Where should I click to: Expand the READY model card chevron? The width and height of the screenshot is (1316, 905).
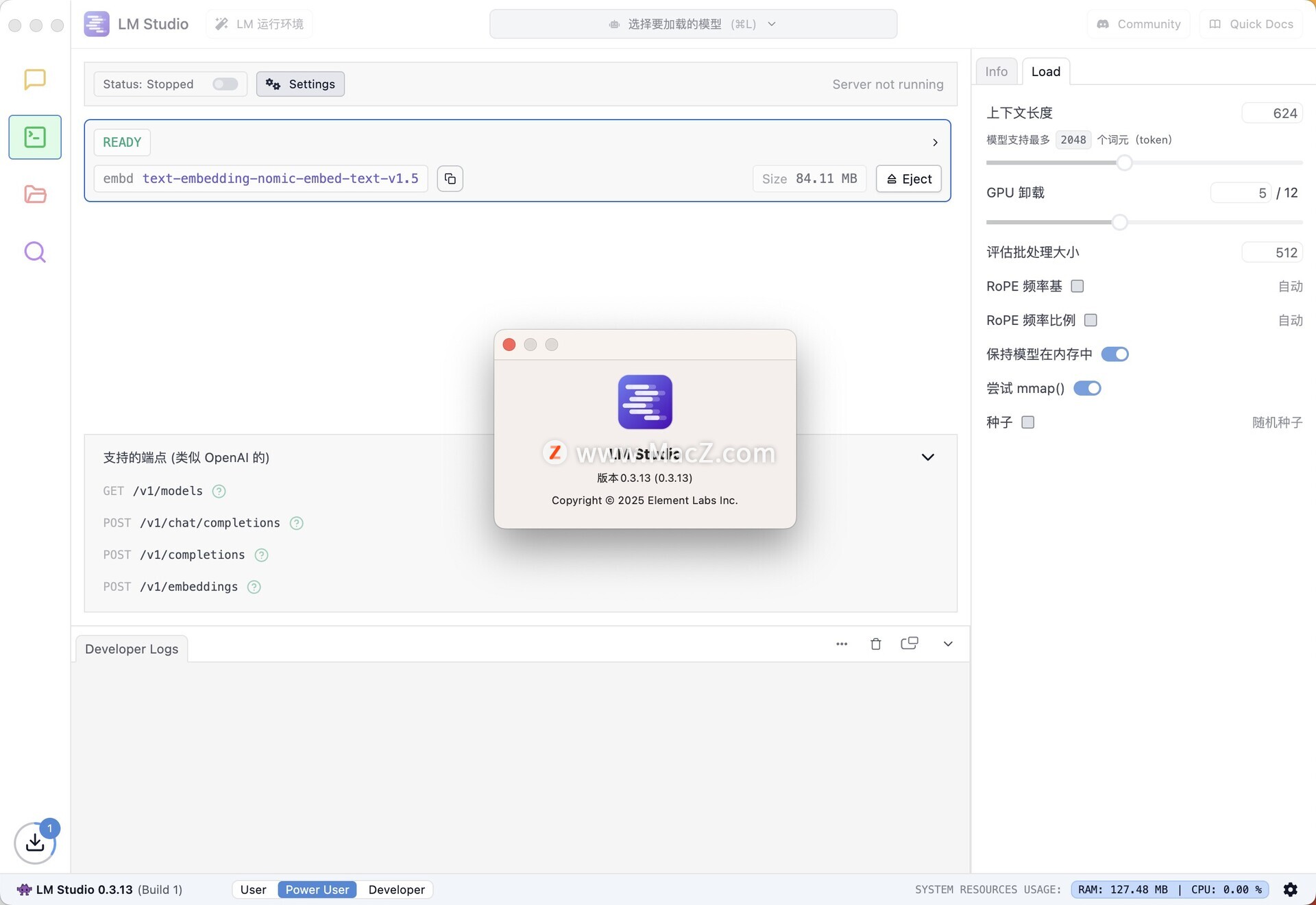(x=935, y=143)
